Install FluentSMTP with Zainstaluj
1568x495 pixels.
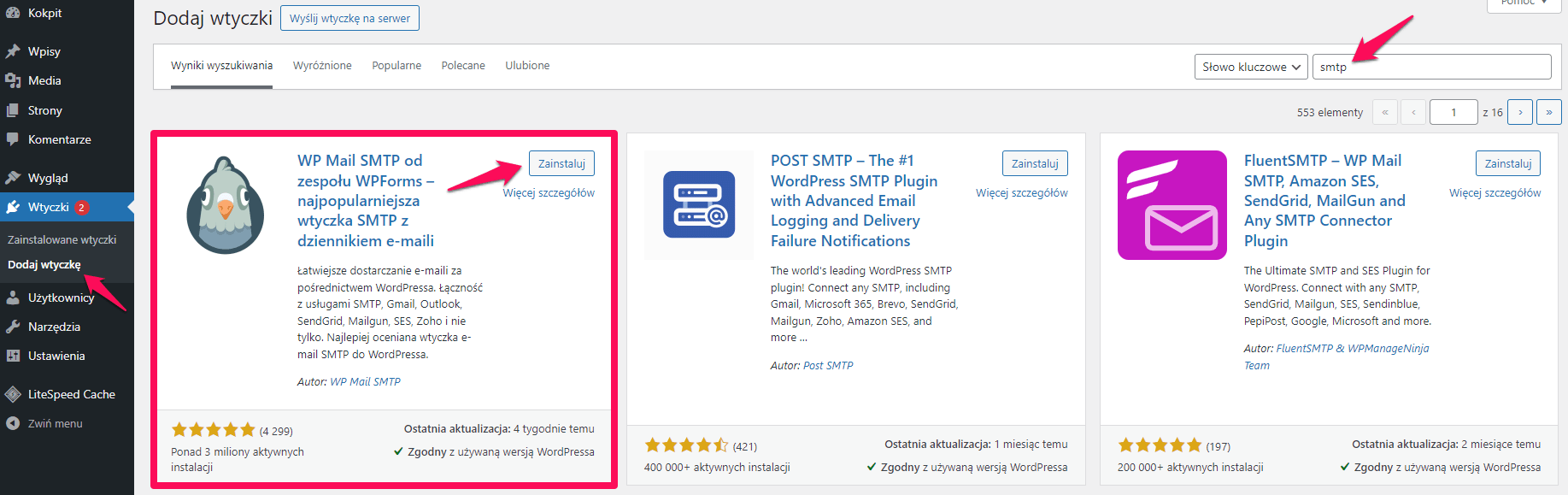[x=1508, y=163]
